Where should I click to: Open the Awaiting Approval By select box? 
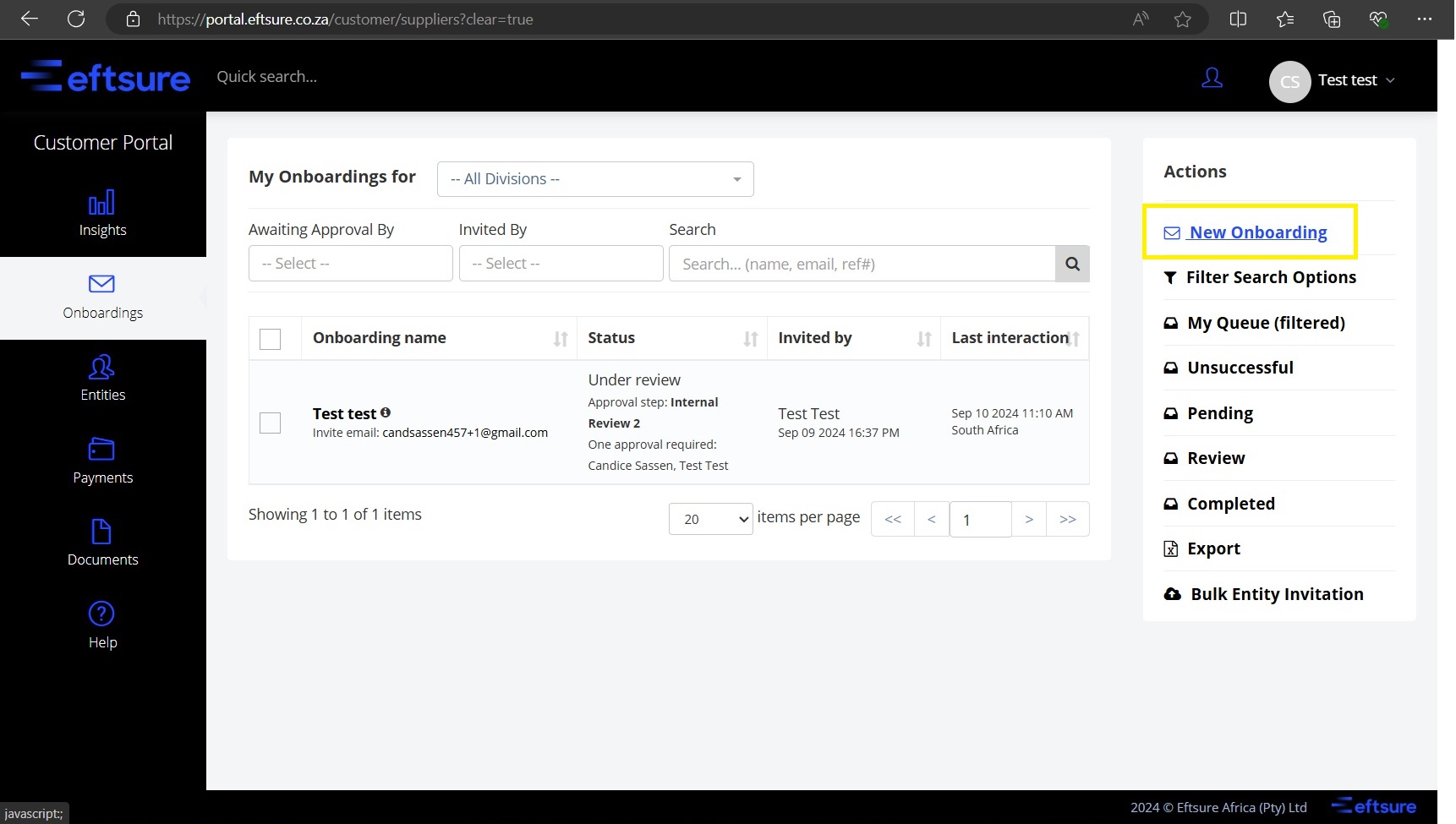point(350,264)
